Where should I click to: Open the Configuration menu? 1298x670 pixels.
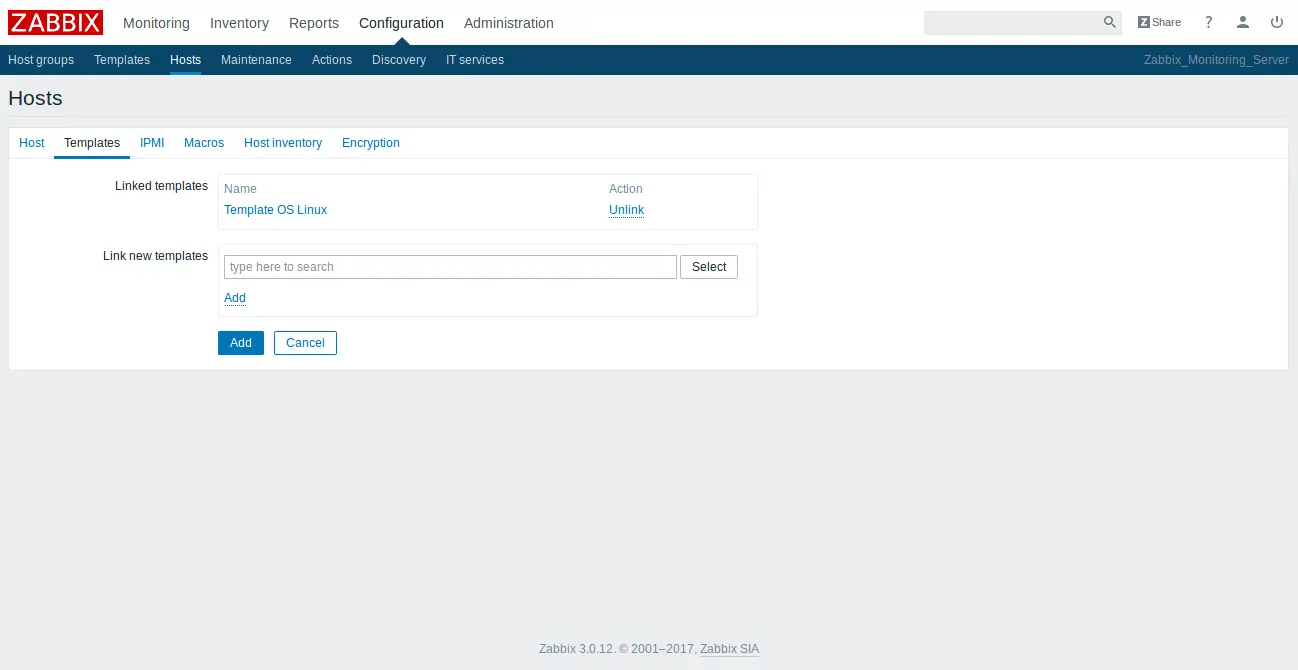click(x=401, y=23)
